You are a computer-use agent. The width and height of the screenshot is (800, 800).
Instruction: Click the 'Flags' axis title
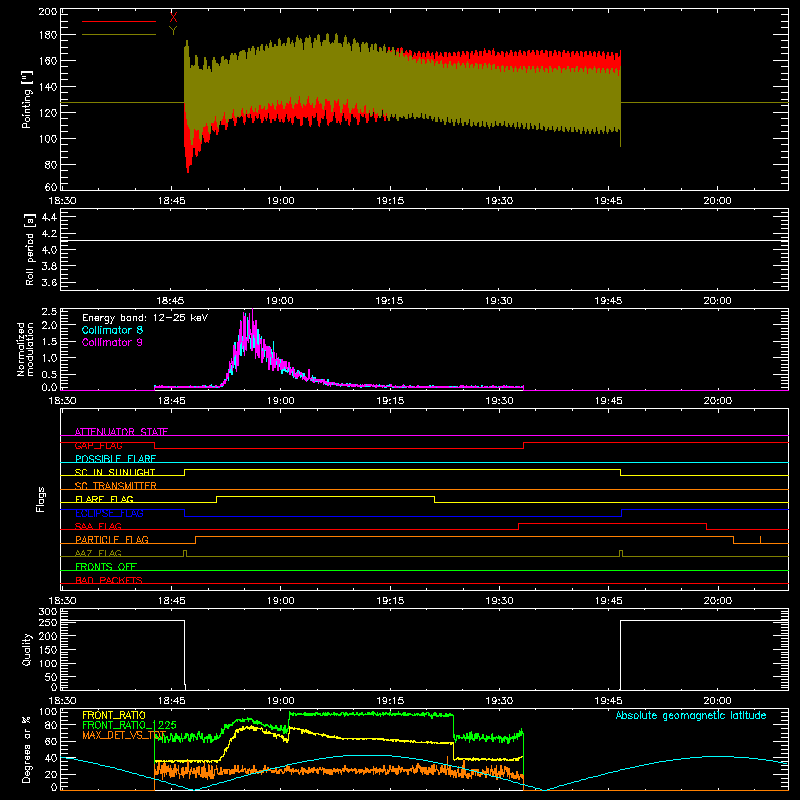[40, 499]
